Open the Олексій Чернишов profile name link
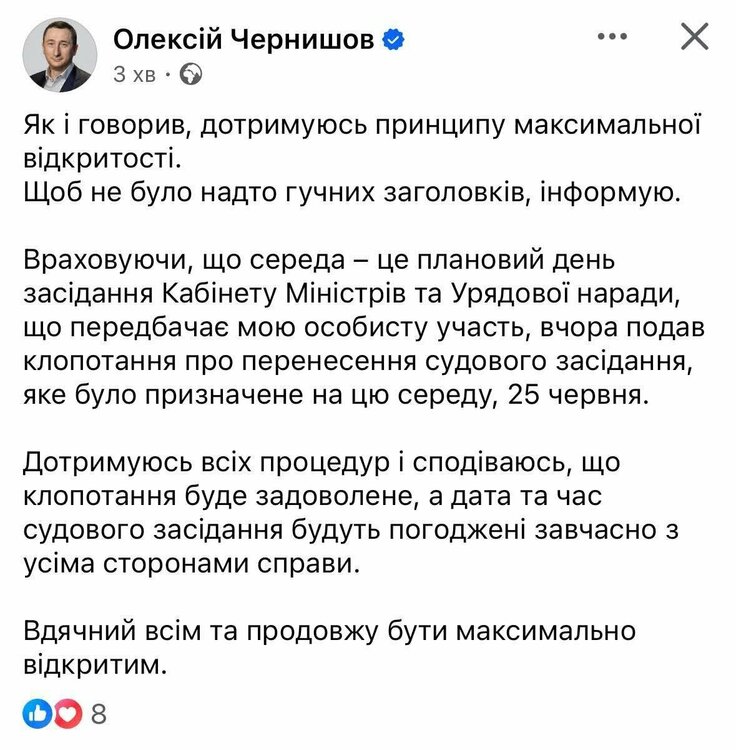The height and width of the screenshot is (750, 736). point(245,39)
